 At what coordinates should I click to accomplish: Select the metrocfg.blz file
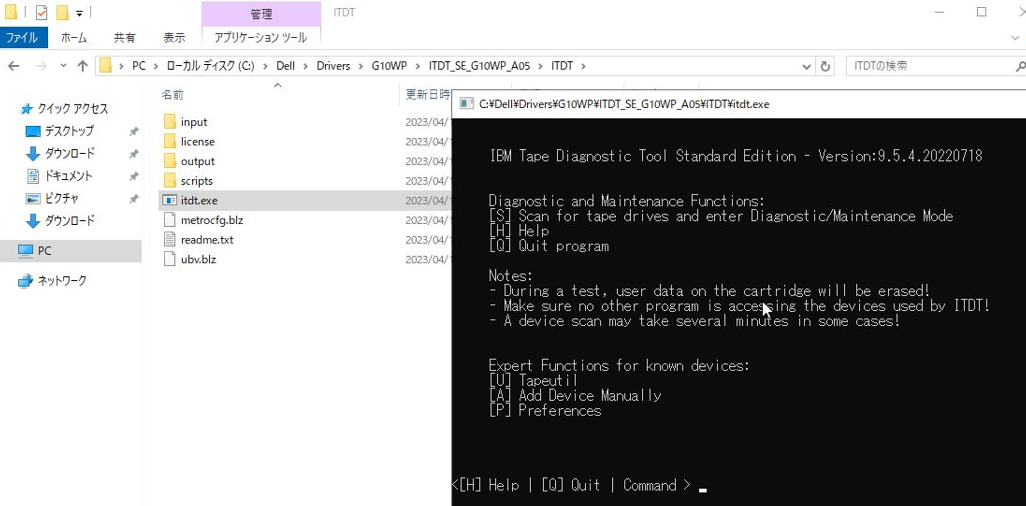point(211,220)
